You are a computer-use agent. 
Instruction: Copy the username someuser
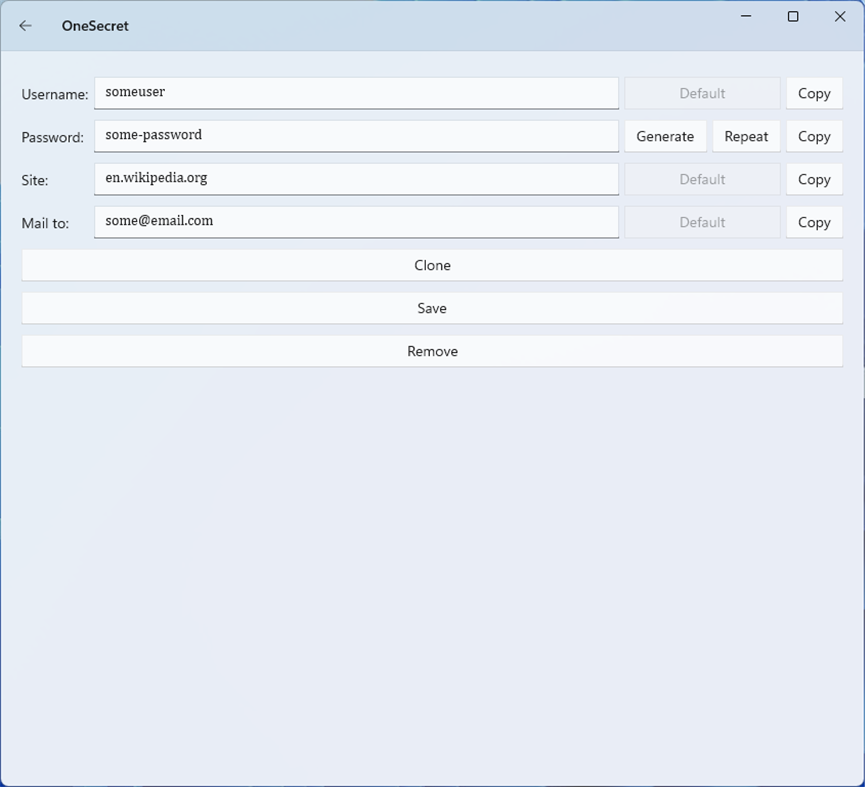point(814,93)
